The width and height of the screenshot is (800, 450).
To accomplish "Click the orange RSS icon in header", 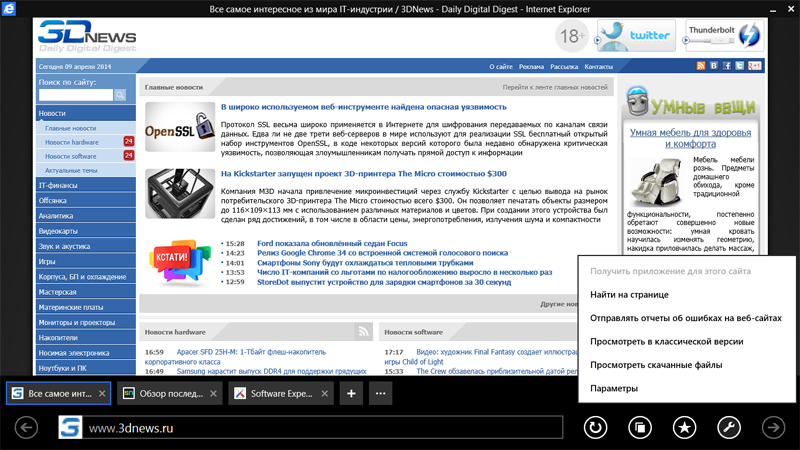I will [x=701, y=66].
